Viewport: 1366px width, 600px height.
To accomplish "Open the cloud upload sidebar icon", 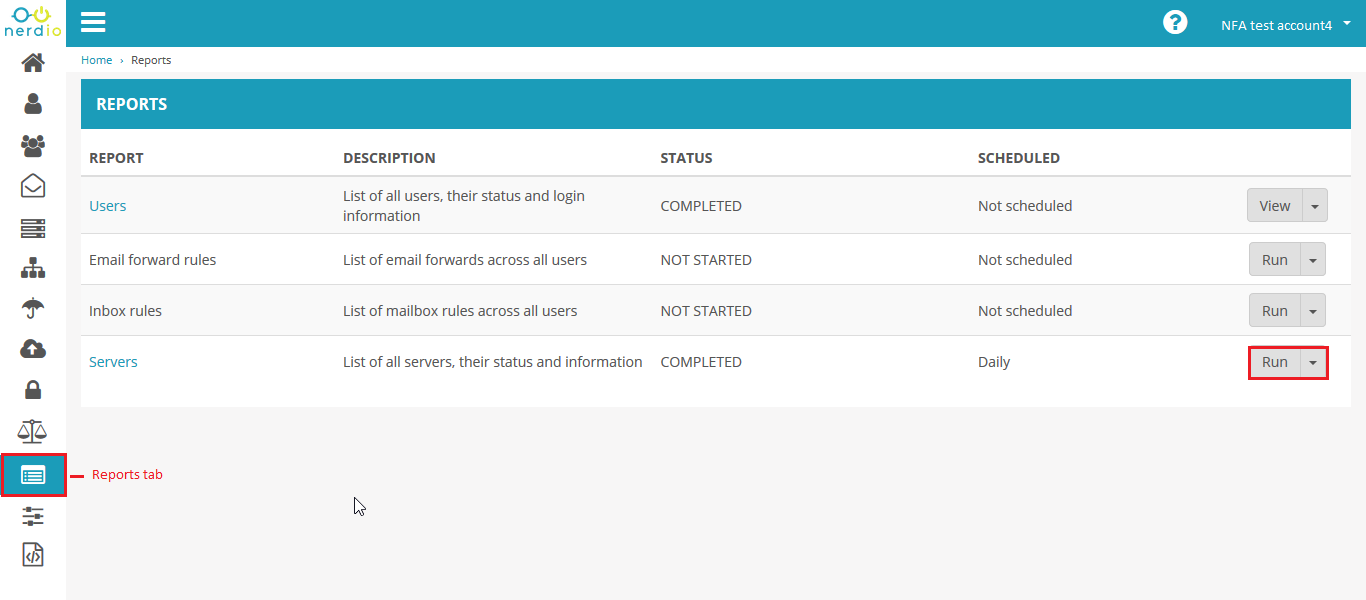I will [33, 349].
